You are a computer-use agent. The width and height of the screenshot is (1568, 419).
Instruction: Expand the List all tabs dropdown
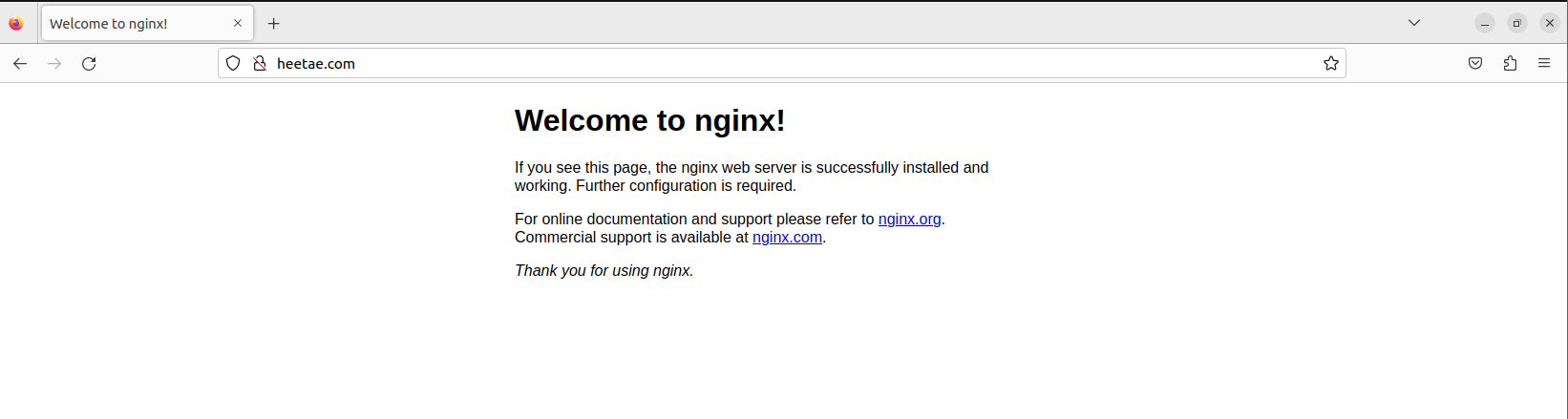click(x=1414, y=23)
